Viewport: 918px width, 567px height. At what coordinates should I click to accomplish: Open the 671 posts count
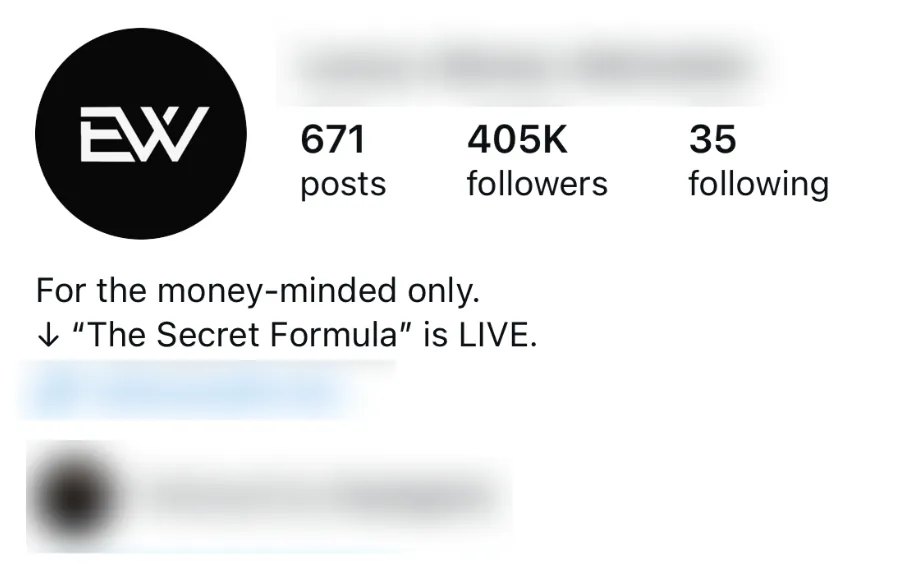click(x=333, y=139)
